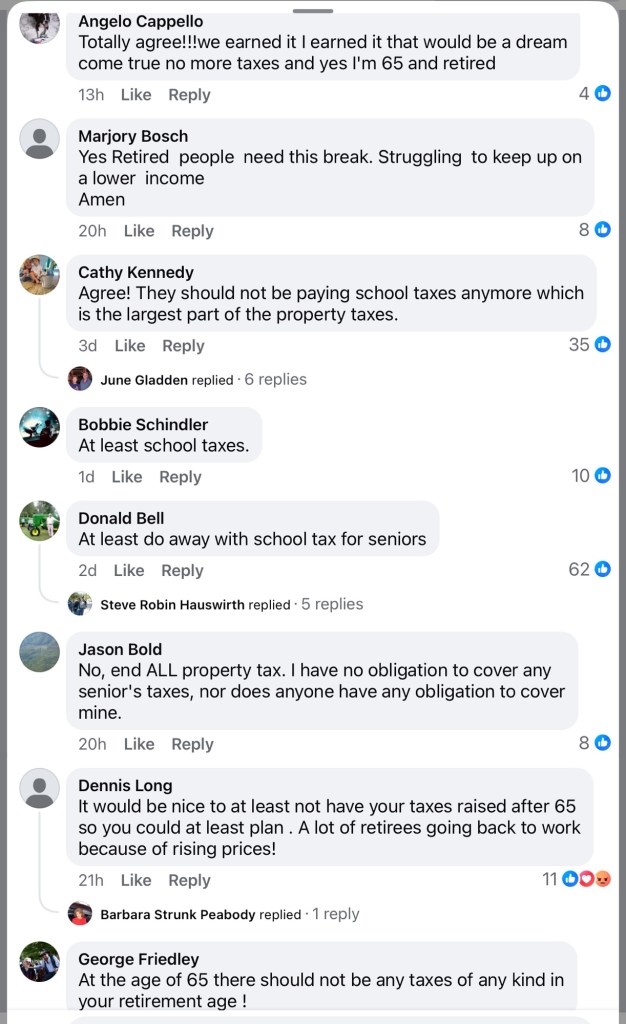Like Jason Bold's comment

click(139, 744)
